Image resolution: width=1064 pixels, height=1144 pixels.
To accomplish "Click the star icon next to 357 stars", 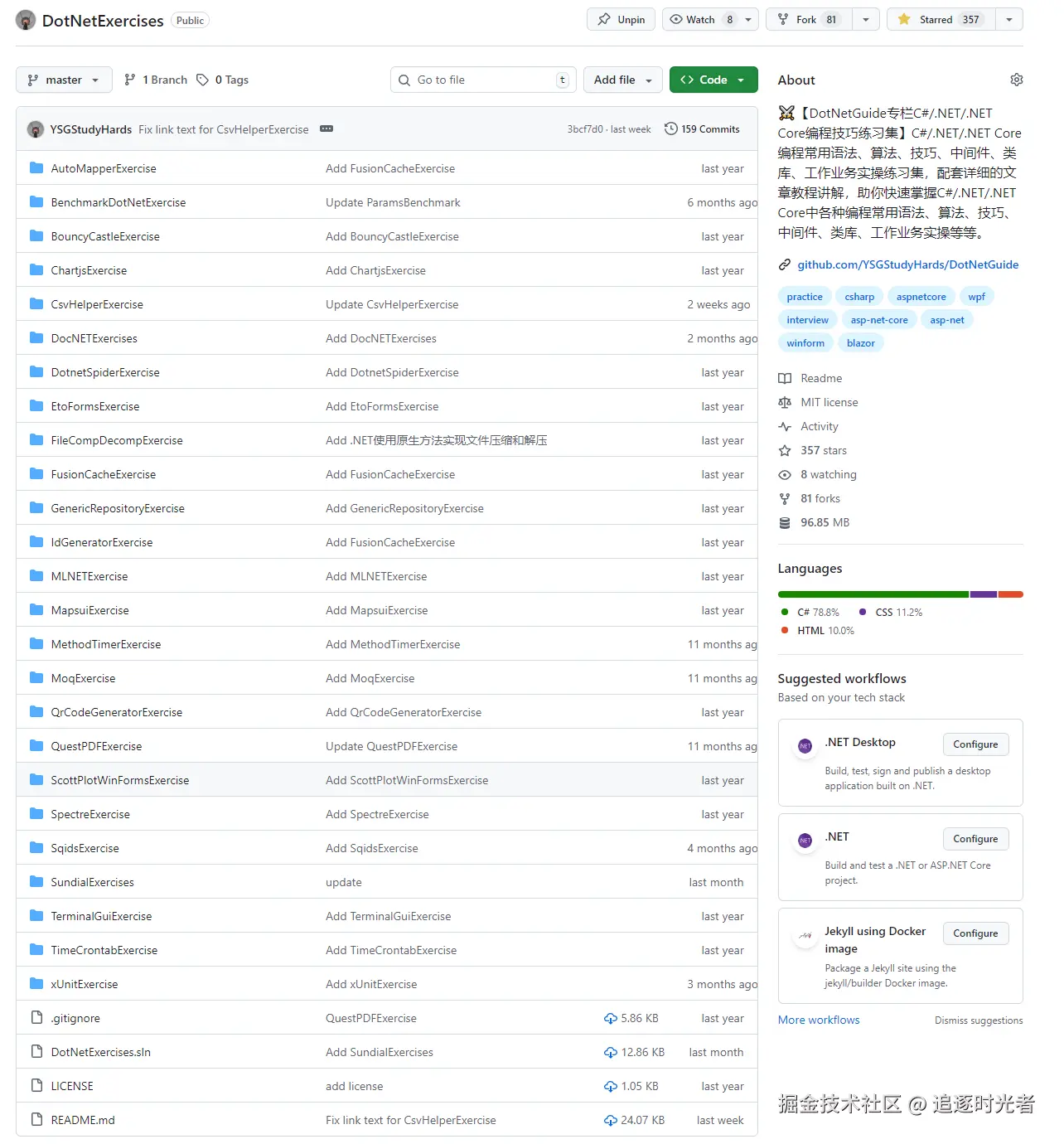I will coord(785,450).
